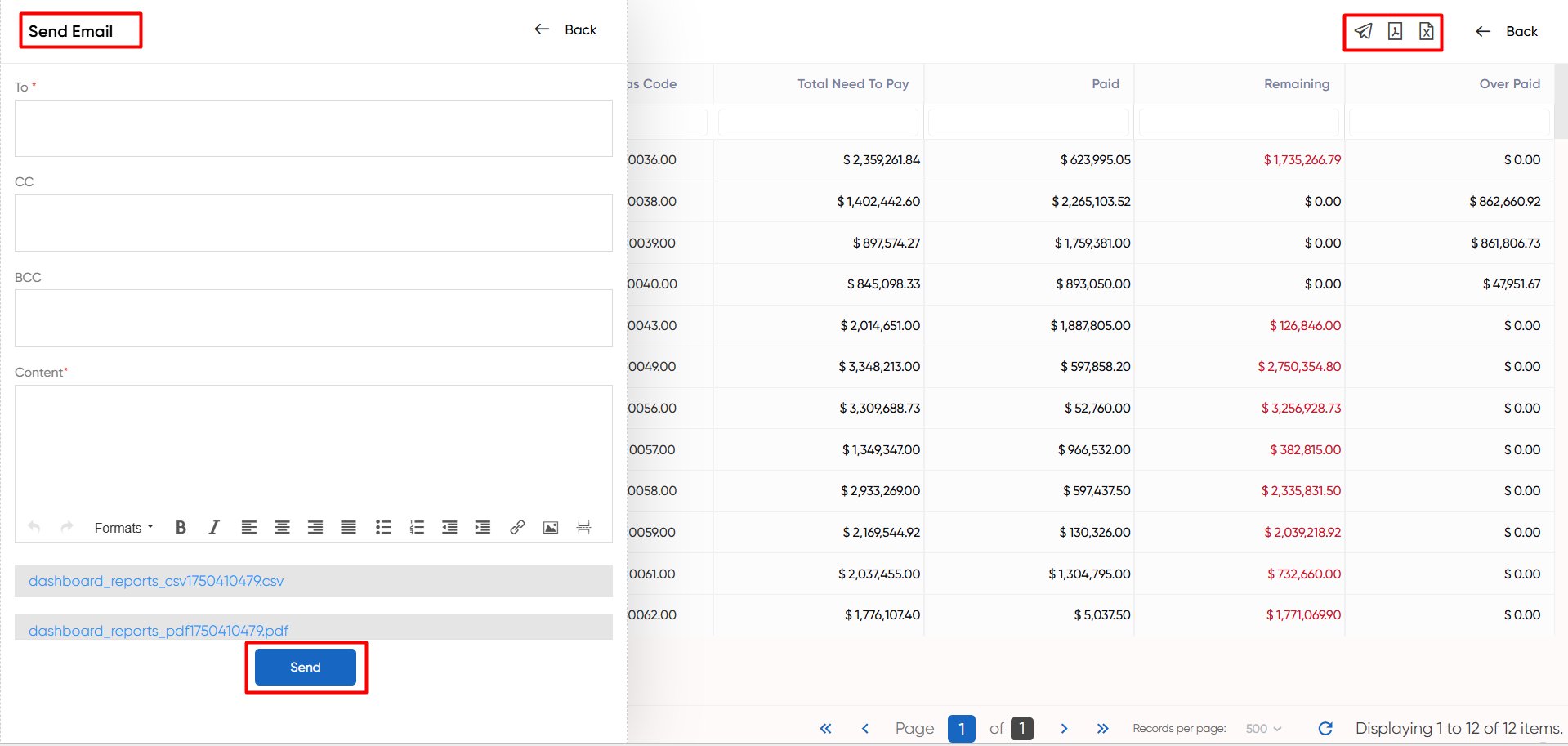
Task: Insert bullet list in editor
Action: tap(383, 527)
